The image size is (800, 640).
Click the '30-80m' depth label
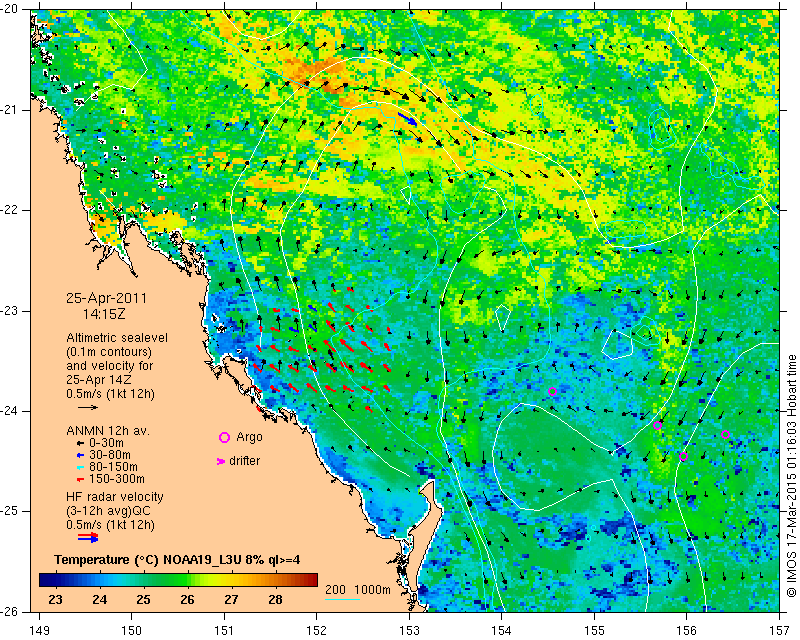pos(110,455)
